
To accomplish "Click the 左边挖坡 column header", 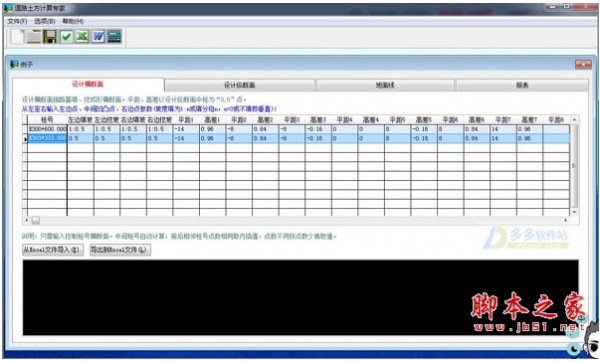I will [107, 120].
